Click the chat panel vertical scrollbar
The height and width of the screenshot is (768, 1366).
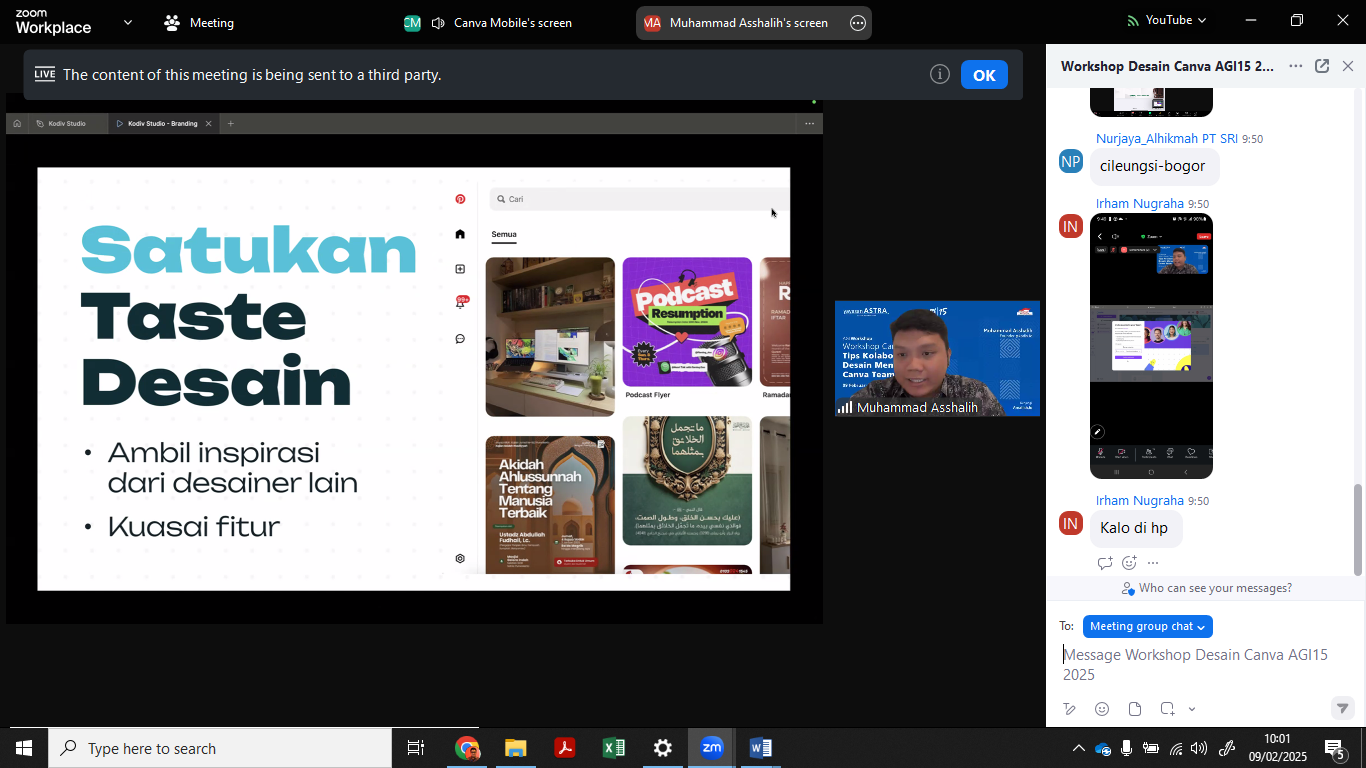1358,530
